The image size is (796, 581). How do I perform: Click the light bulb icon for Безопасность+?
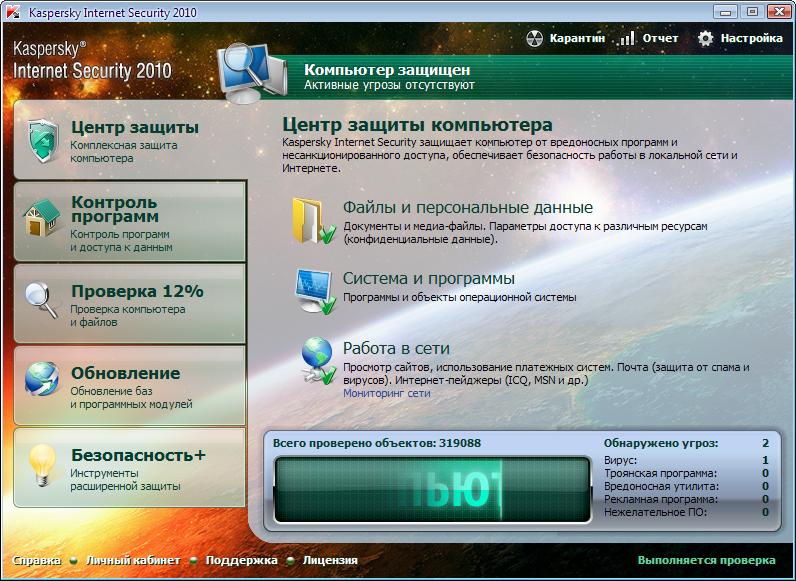tap(42, 465)
